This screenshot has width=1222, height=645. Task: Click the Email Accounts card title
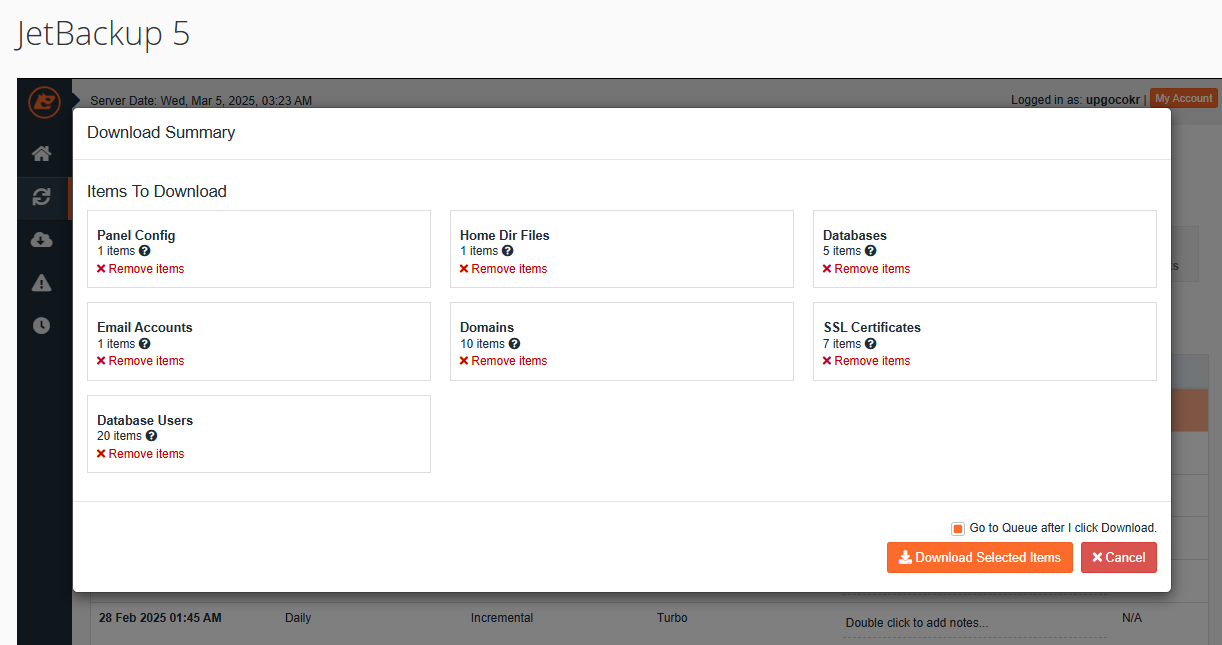click(145, 327)
